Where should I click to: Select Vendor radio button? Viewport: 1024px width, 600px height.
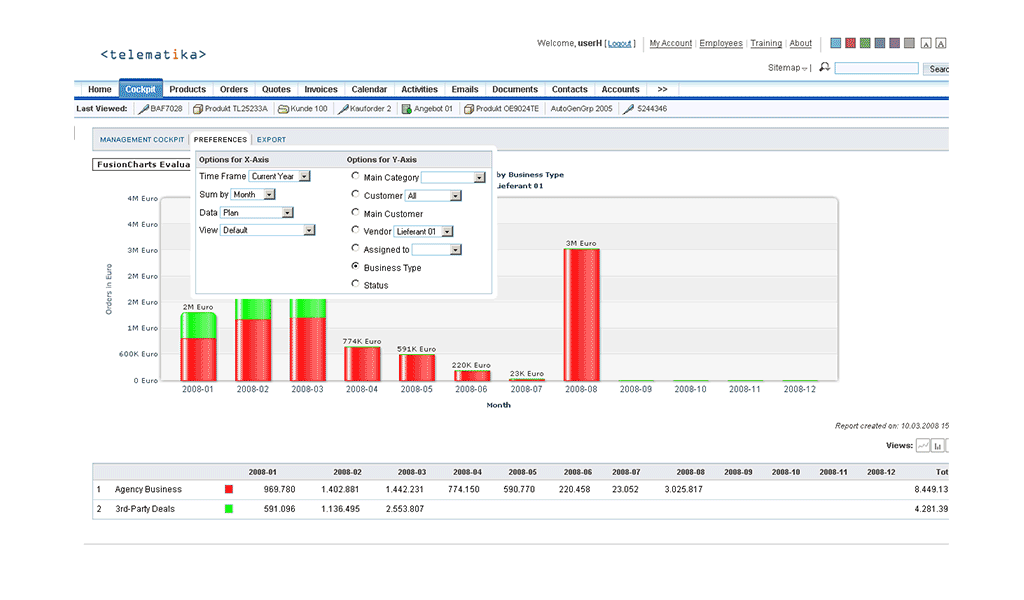tap(355, 230)
